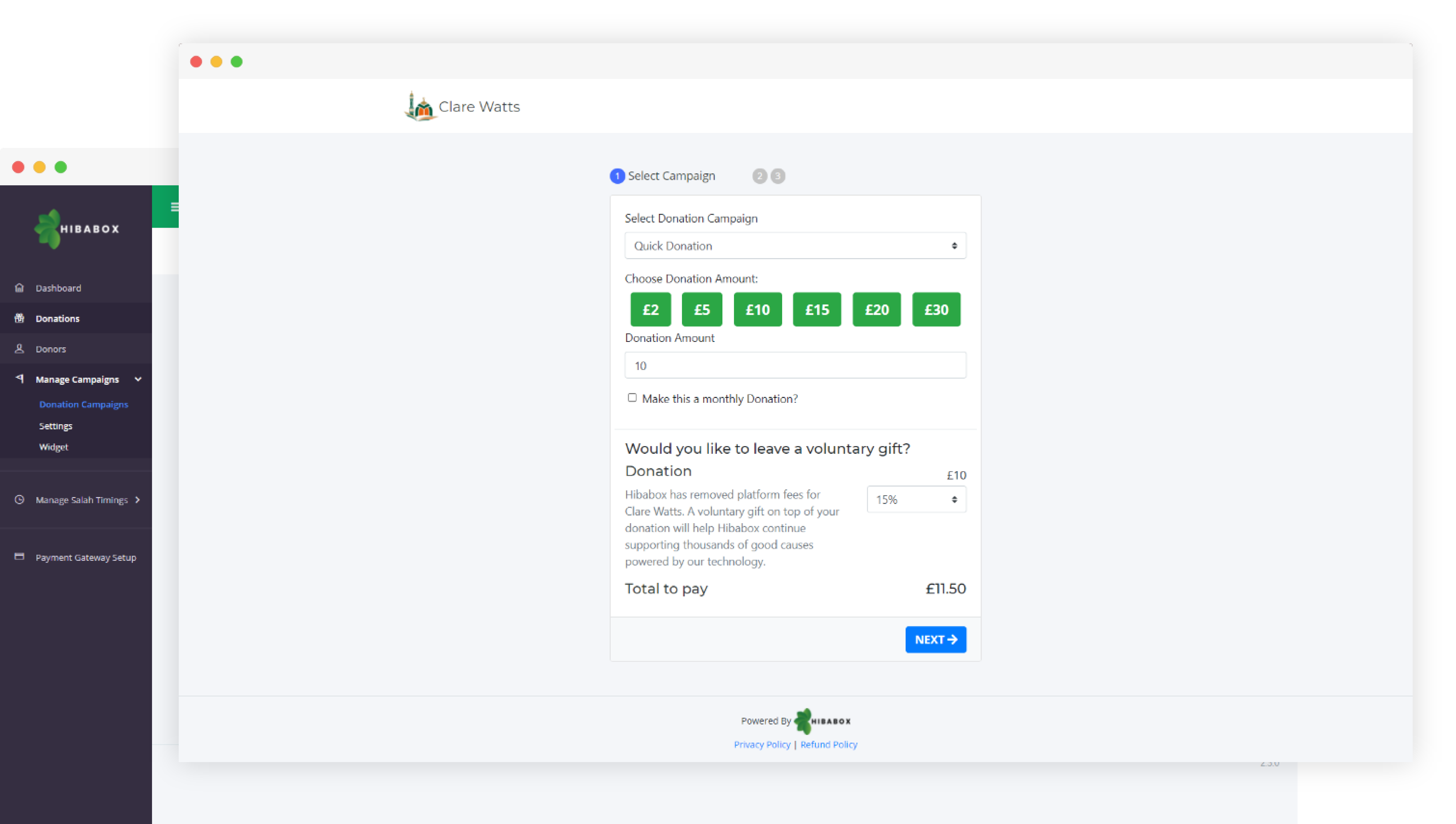Collapse Manage Campaigns chevron
1456x824 pixels.
[x=138, y=379]
